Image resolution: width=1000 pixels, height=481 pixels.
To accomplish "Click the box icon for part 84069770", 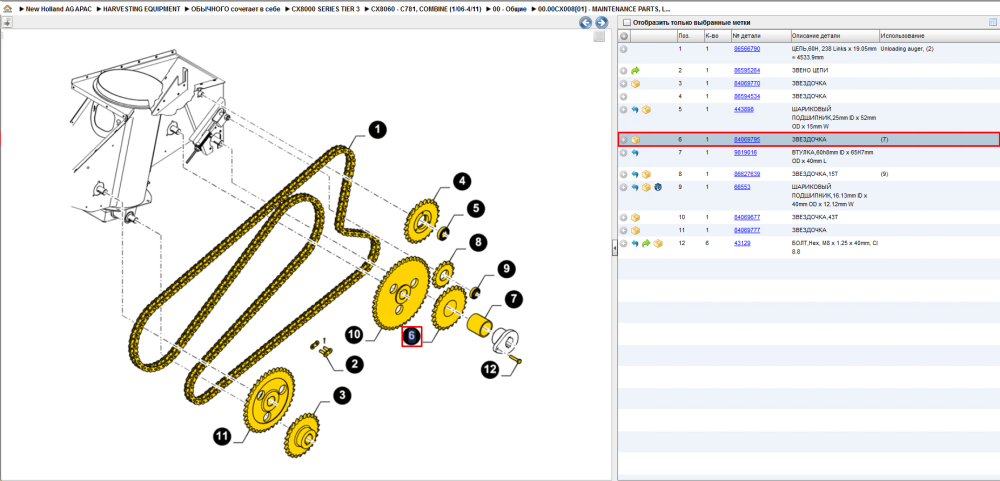I will click(x=635, y=84).
